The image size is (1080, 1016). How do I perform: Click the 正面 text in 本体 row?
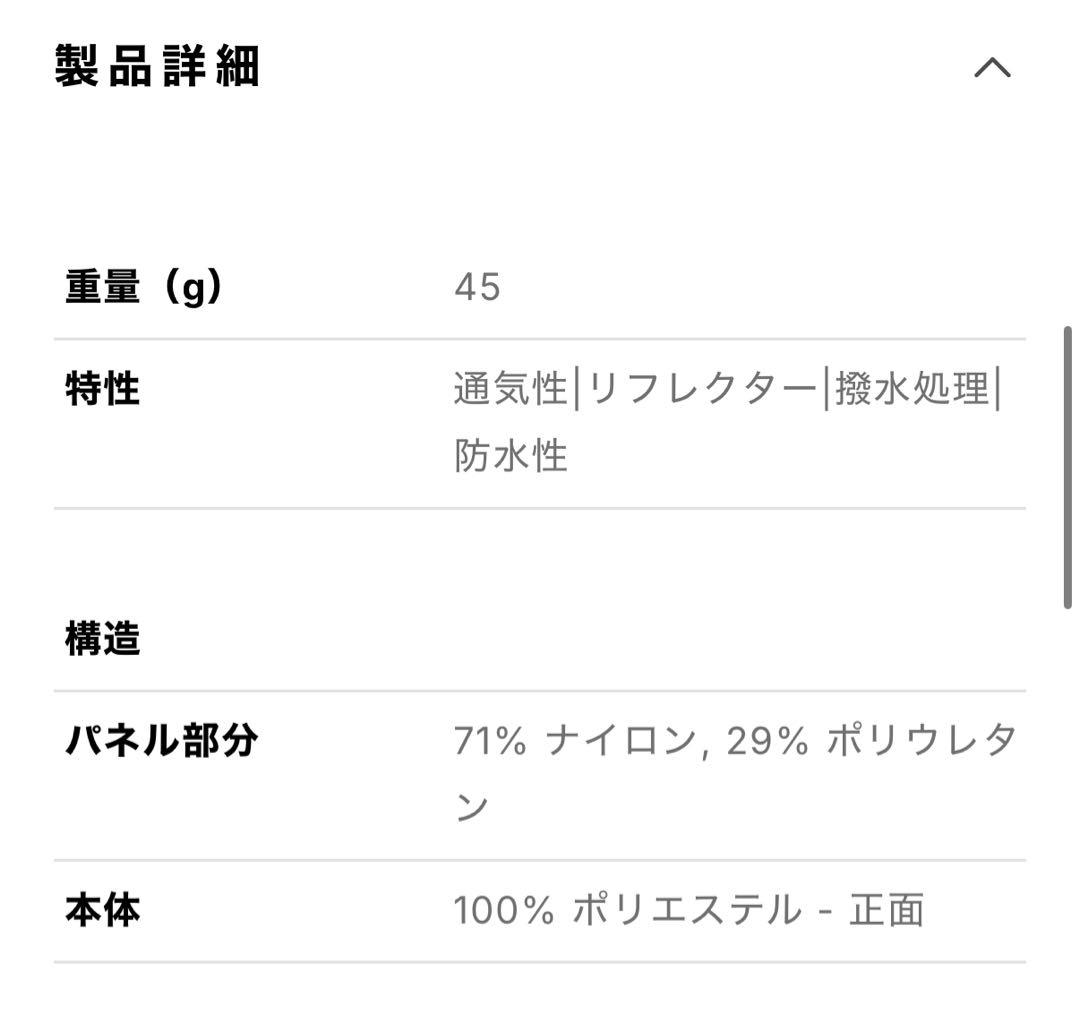pos(886,911)
